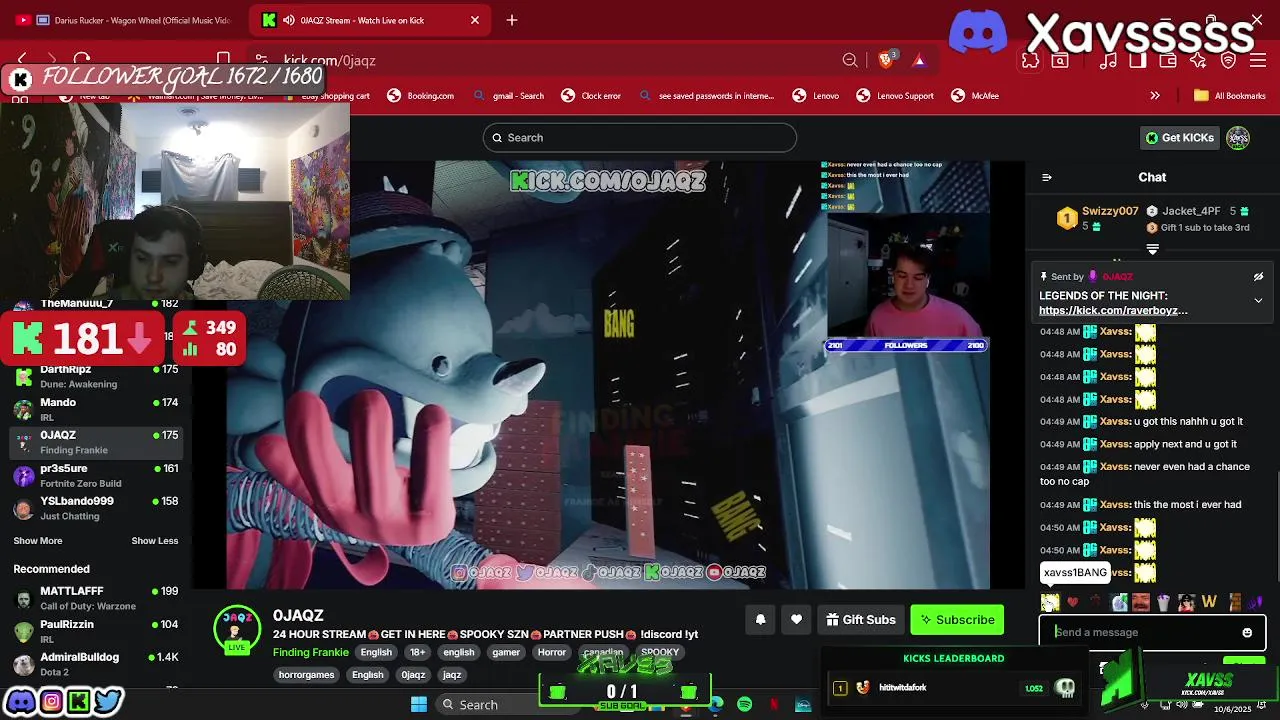The width and height of the screenshot is (1280, 720).
Task: Click the Subscribe button
Action: 957,620
